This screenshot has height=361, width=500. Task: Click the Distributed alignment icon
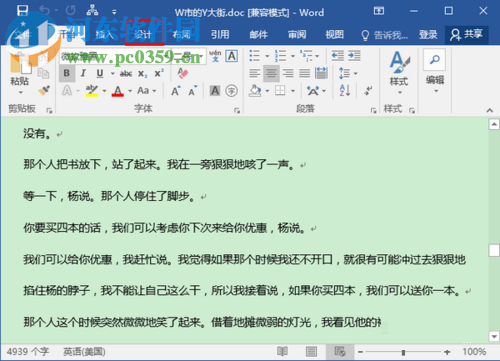[x=321, y=73]
